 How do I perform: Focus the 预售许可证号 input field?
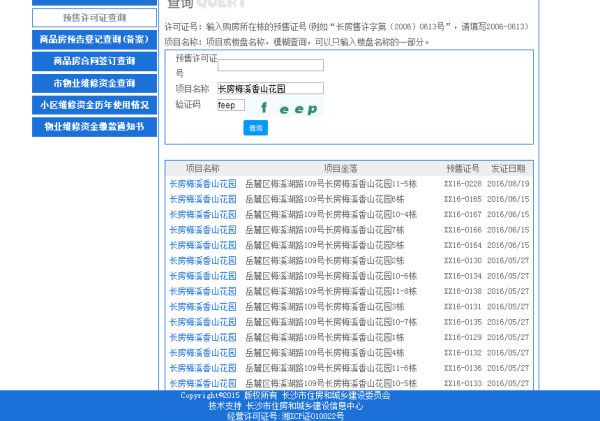coord(270,65)
